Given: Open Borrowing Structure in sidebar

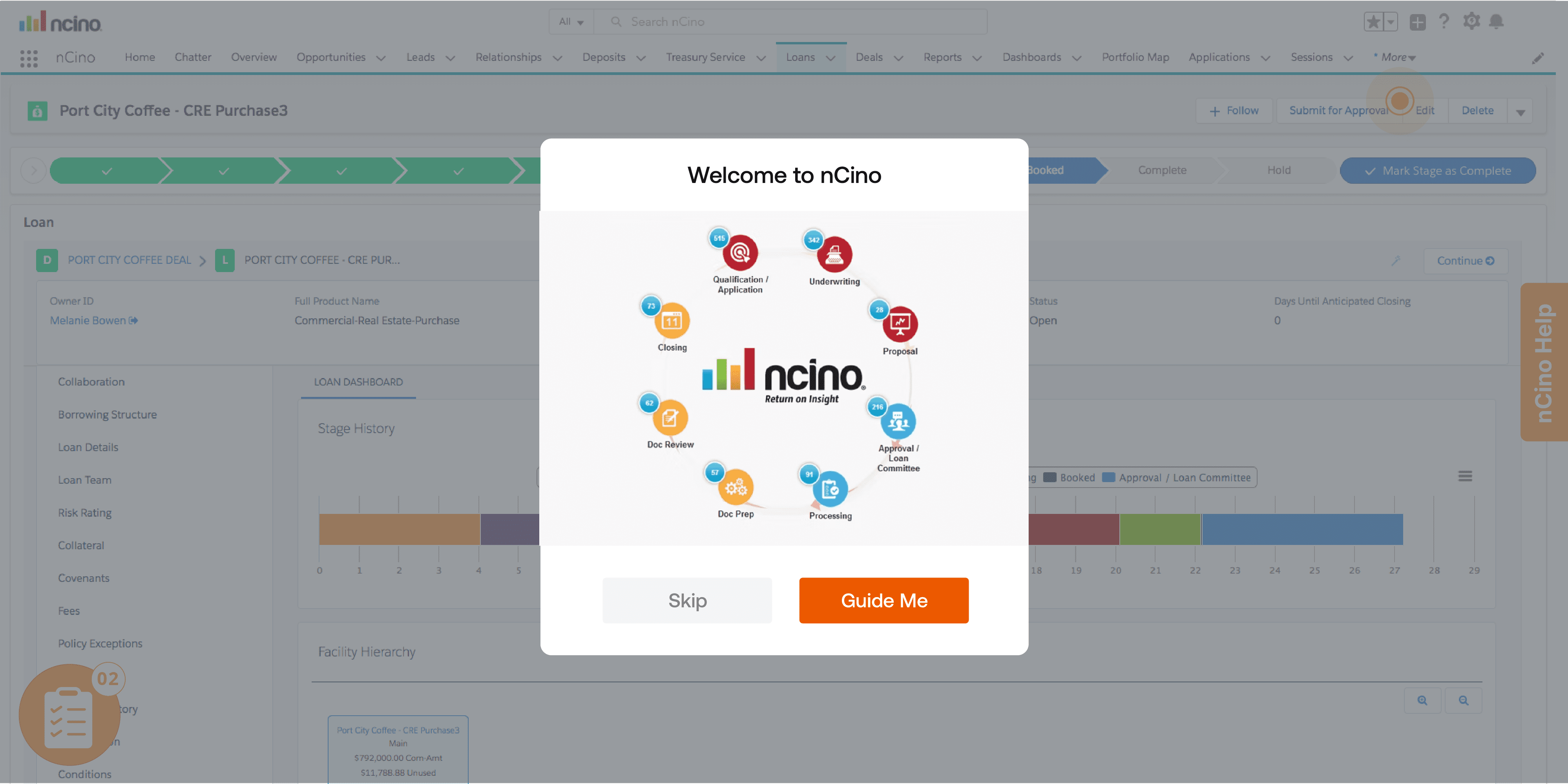Looking at the screenshot, I should click(x=107, y=415).
